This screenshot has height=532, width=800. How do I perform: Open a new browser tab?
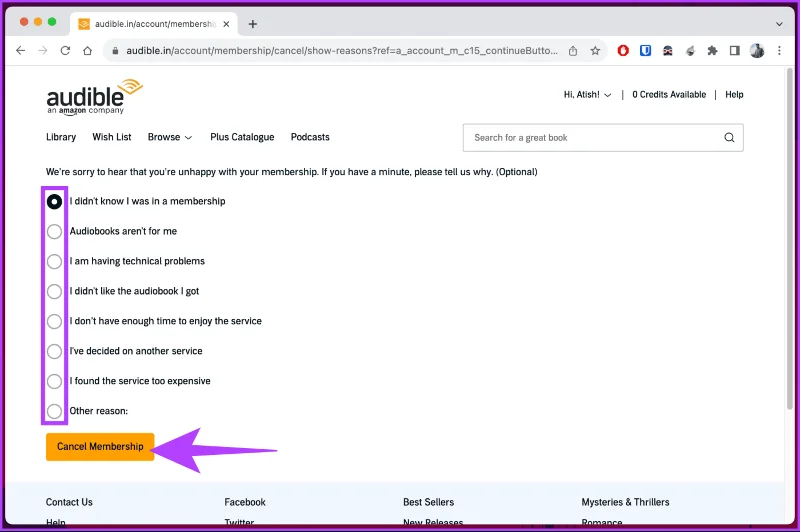click(253, 24)
